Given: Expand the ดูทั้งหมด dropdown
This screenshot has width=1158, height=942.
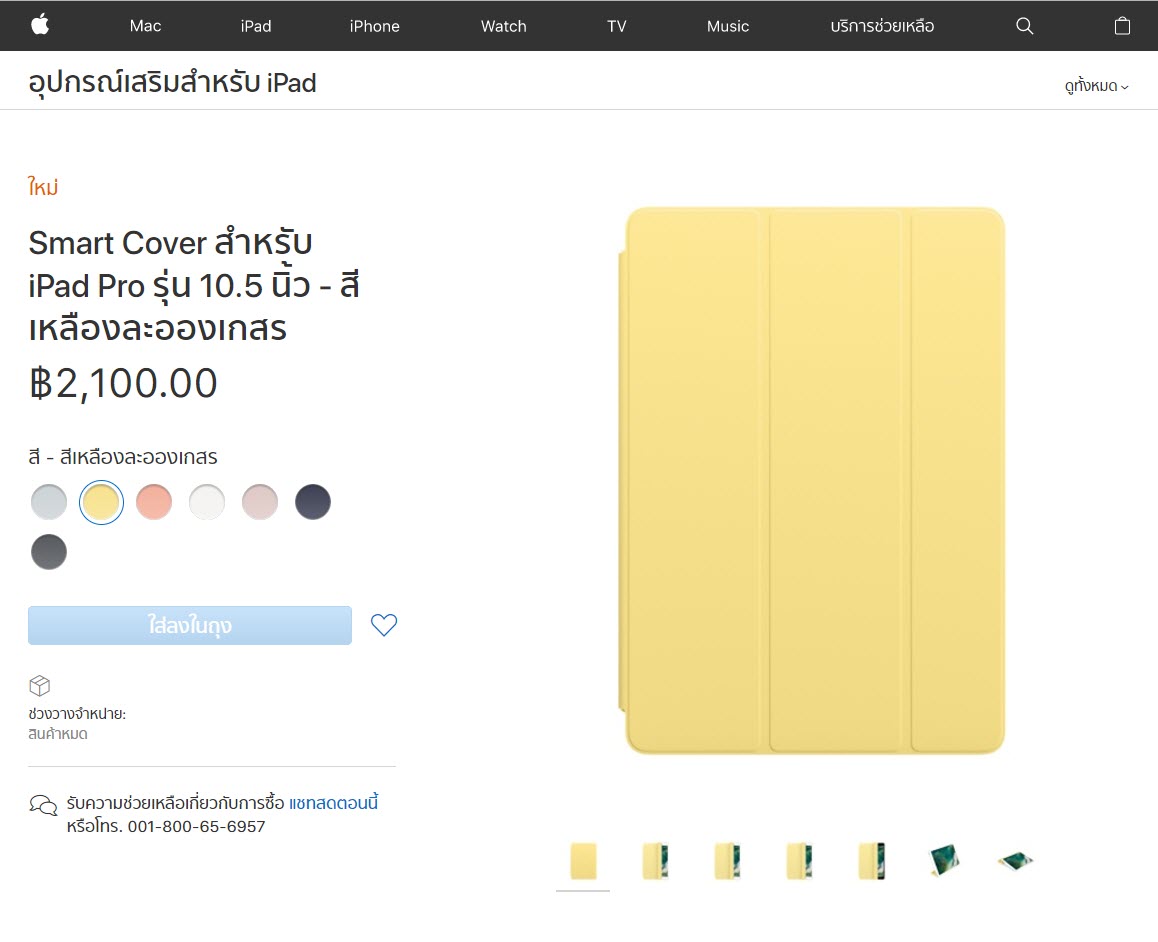Looking at the screenshot, I should (x=1095, y=86).
